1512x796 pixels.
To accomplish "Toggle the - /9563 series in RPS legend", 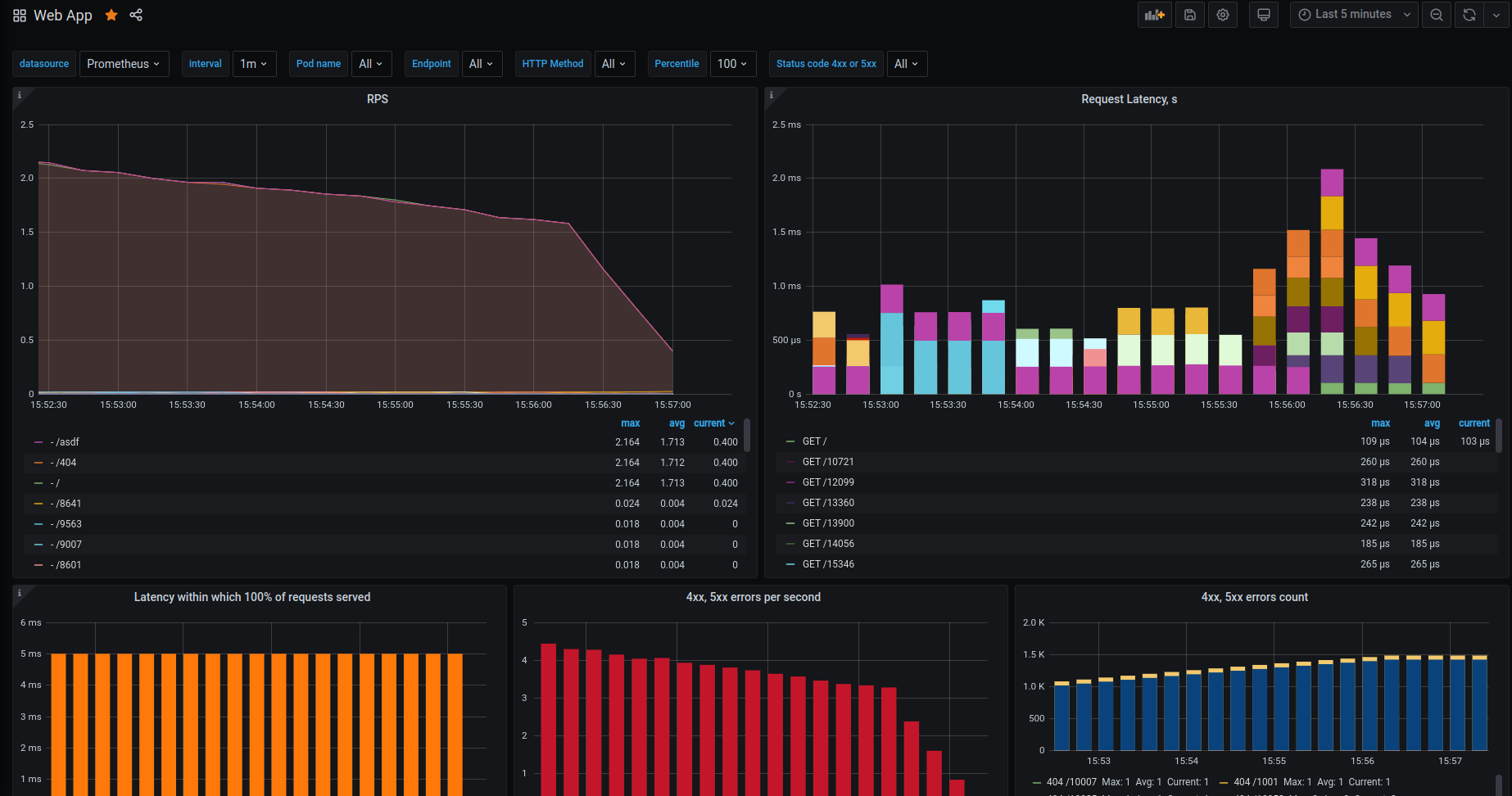I will click(x=66, y=524).
